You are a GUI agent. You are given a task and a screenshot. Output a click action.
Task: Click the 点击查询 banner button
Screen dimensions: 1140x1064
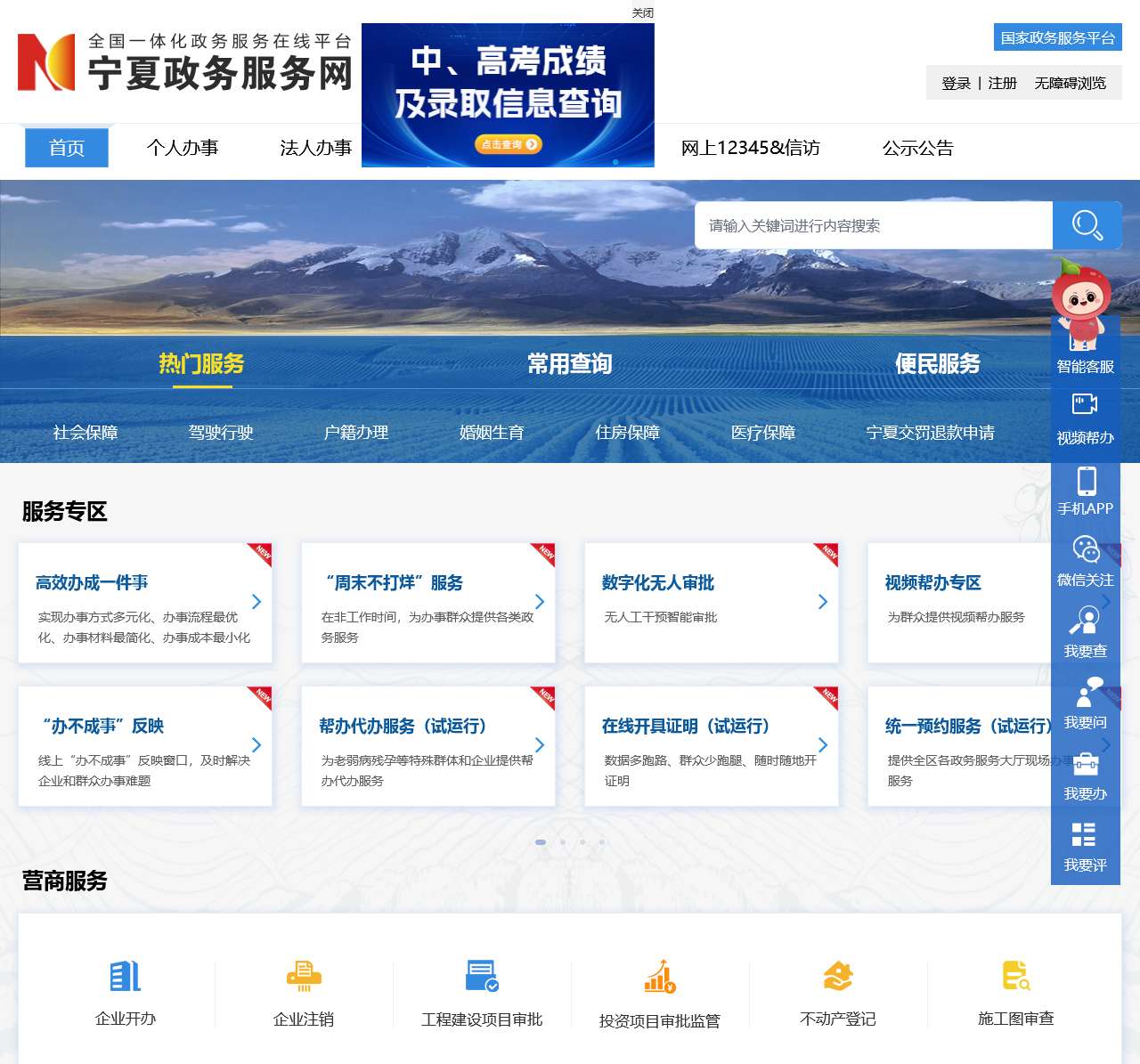(x=508, y=144)
